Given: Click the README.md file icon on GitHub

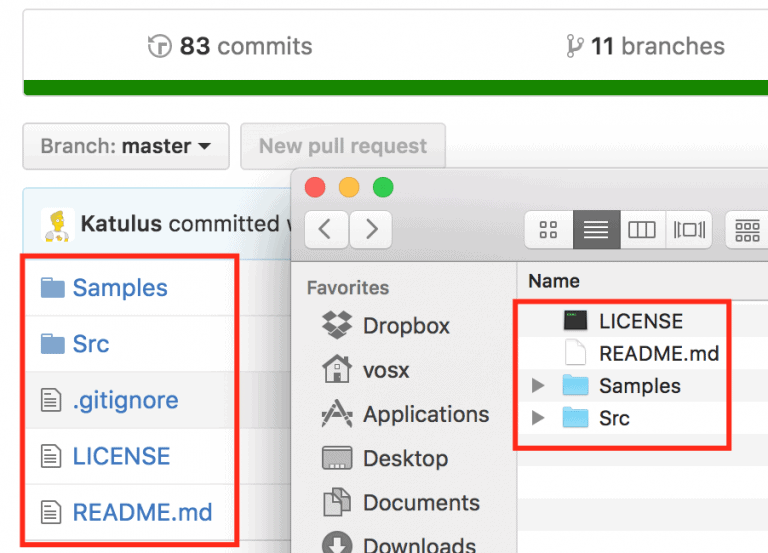Looking at the screenshot, I should (51, 512).
